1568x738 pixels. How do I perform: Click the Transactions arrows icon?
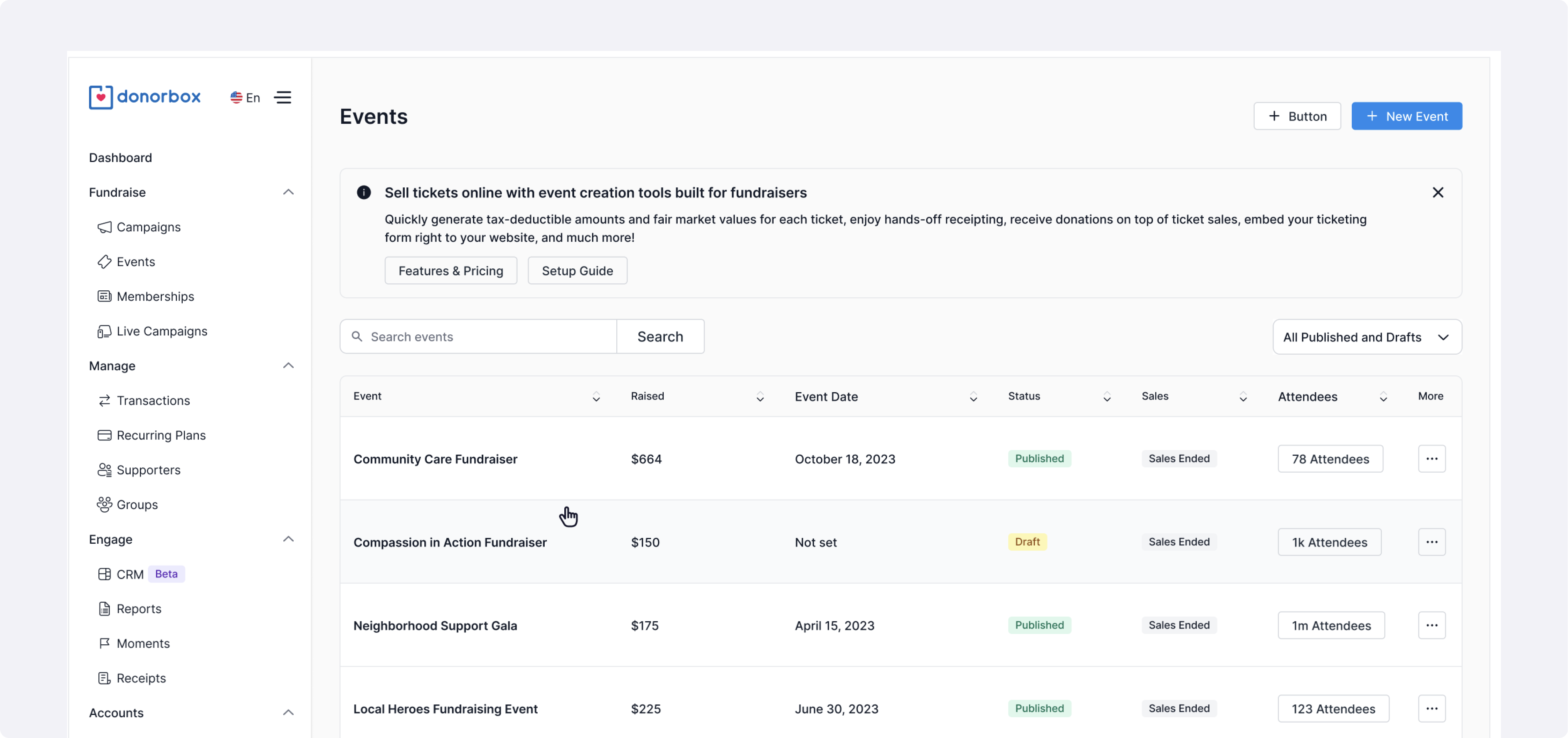click(x=104, y=401)
